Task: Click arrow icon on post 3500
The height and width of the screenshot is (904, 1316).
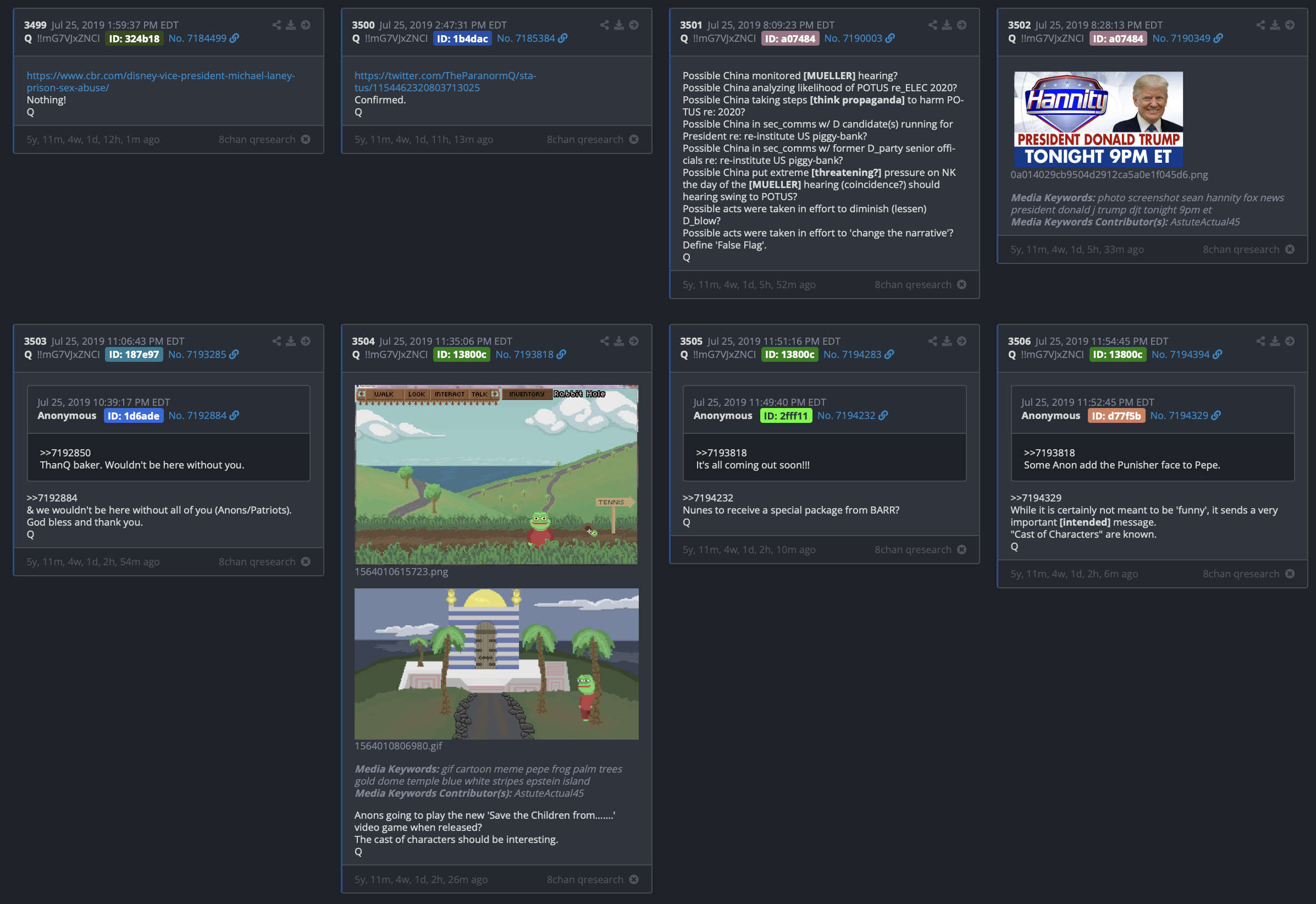Action: [x=634, y=25]
